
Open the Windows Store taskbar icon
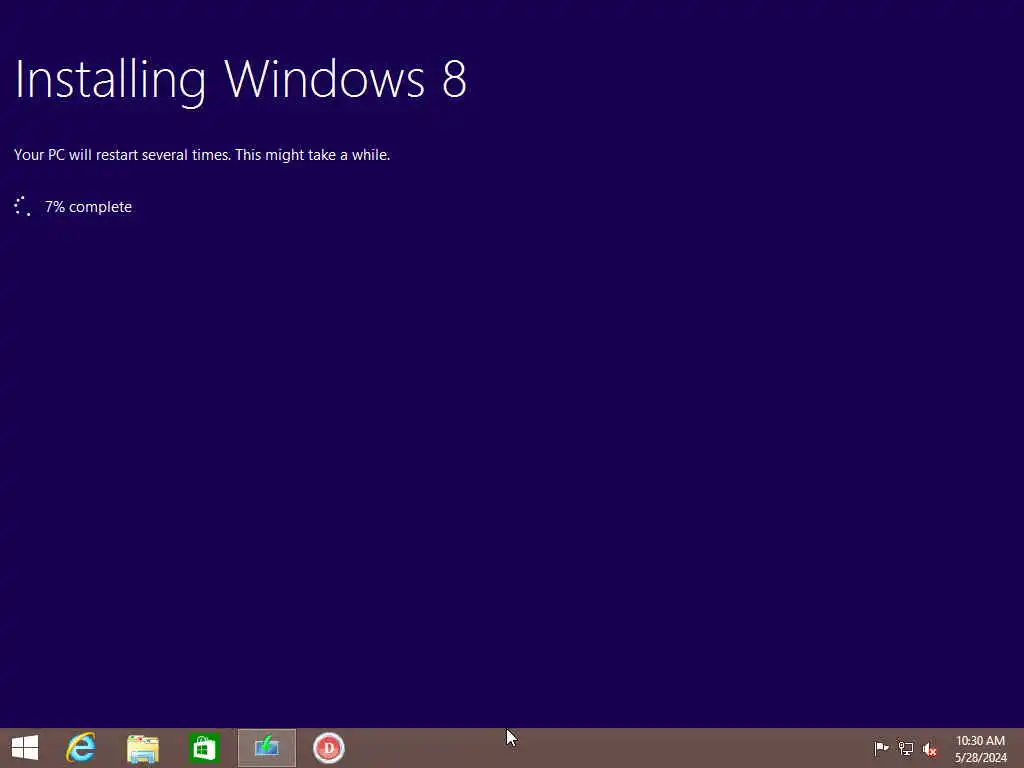click(x=204, y=748)
